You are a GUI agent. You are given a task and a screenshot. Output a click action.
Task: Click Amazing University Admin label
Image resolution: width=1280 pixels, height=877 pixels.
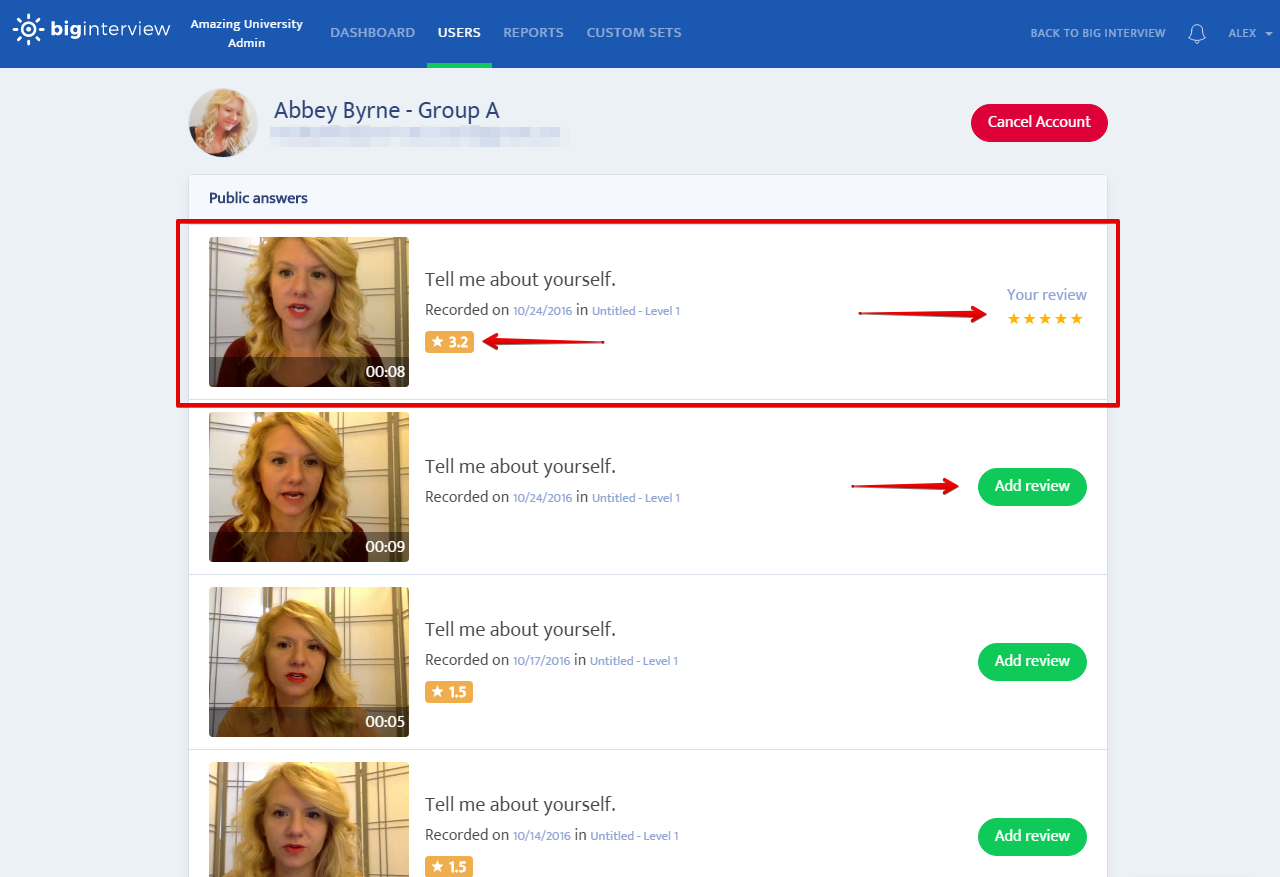[x=246, y=33]
